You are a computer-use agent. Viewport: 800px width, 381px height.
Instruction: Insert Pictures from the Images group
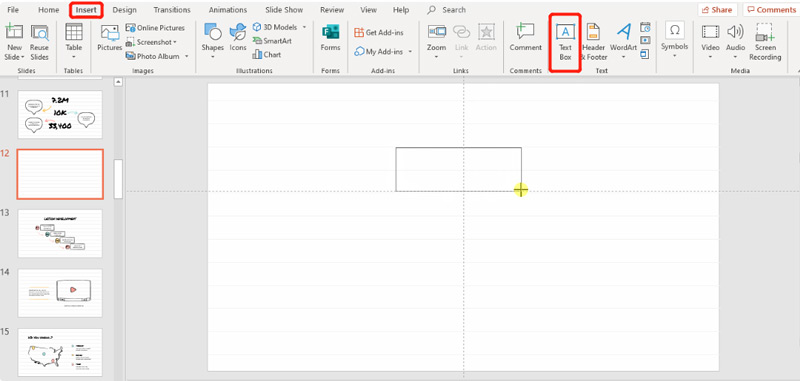[110, 38]
